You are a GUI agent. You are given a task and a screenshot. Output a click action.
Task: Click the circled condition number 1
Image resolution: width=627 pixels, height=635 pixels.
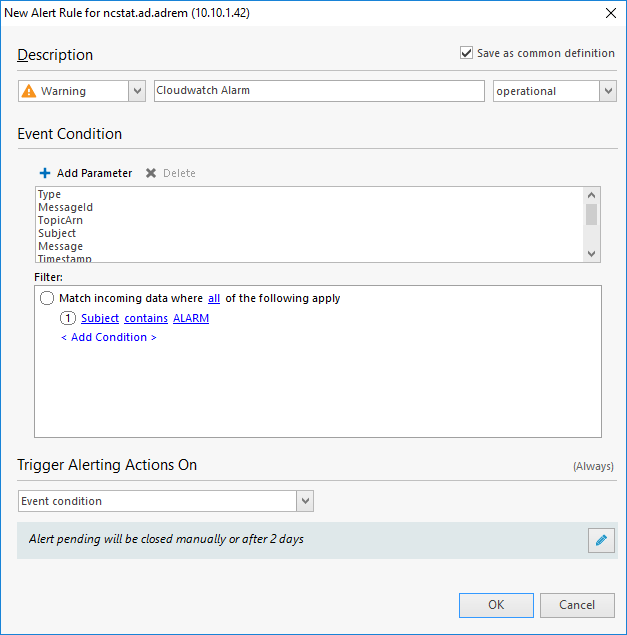click(68, 318)
